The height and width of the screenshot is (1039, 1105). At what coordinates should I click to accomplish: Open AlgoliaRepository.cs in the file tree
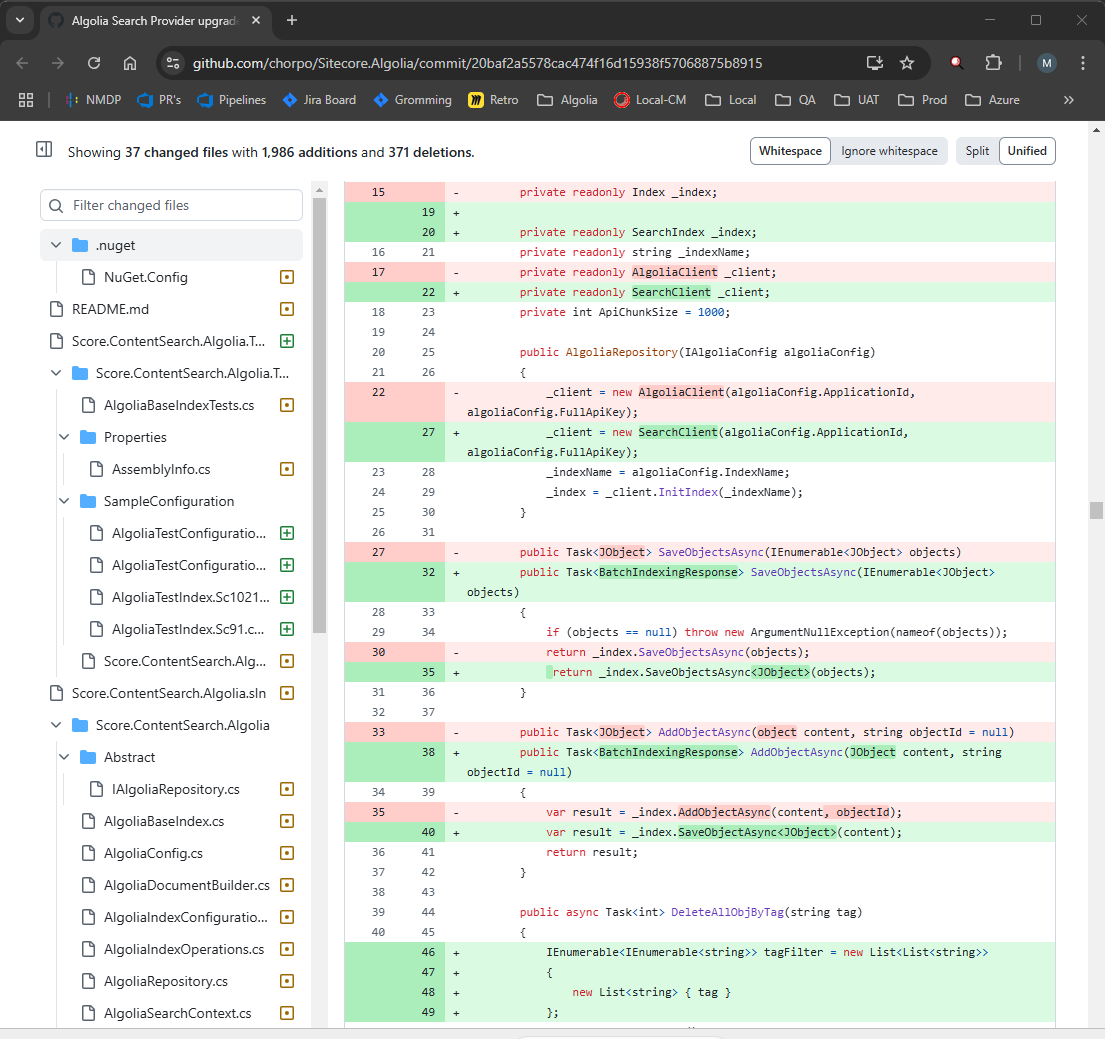coord(165,981)
